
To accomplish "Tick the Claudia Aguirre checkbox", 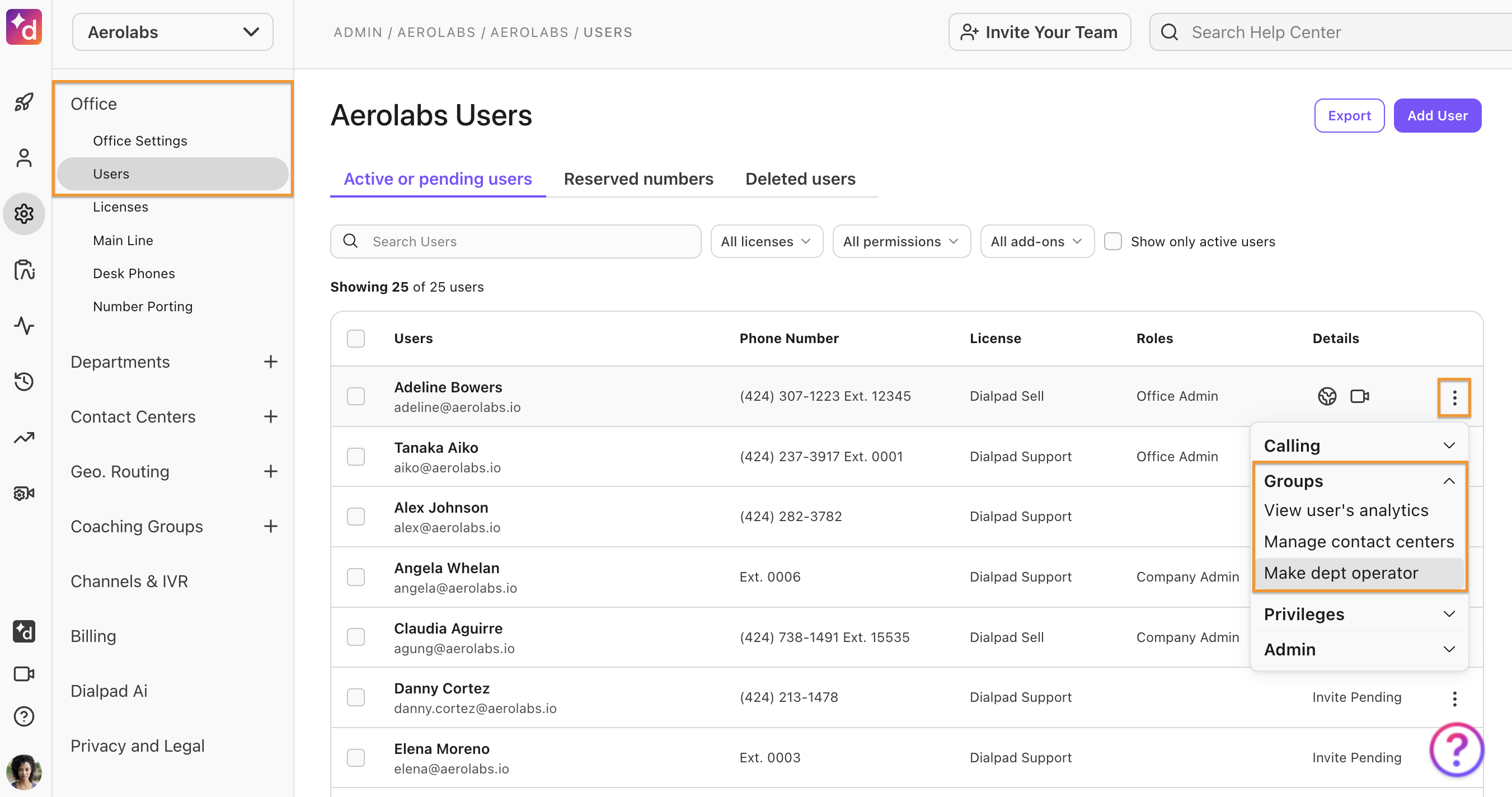I will coord(356,637).
